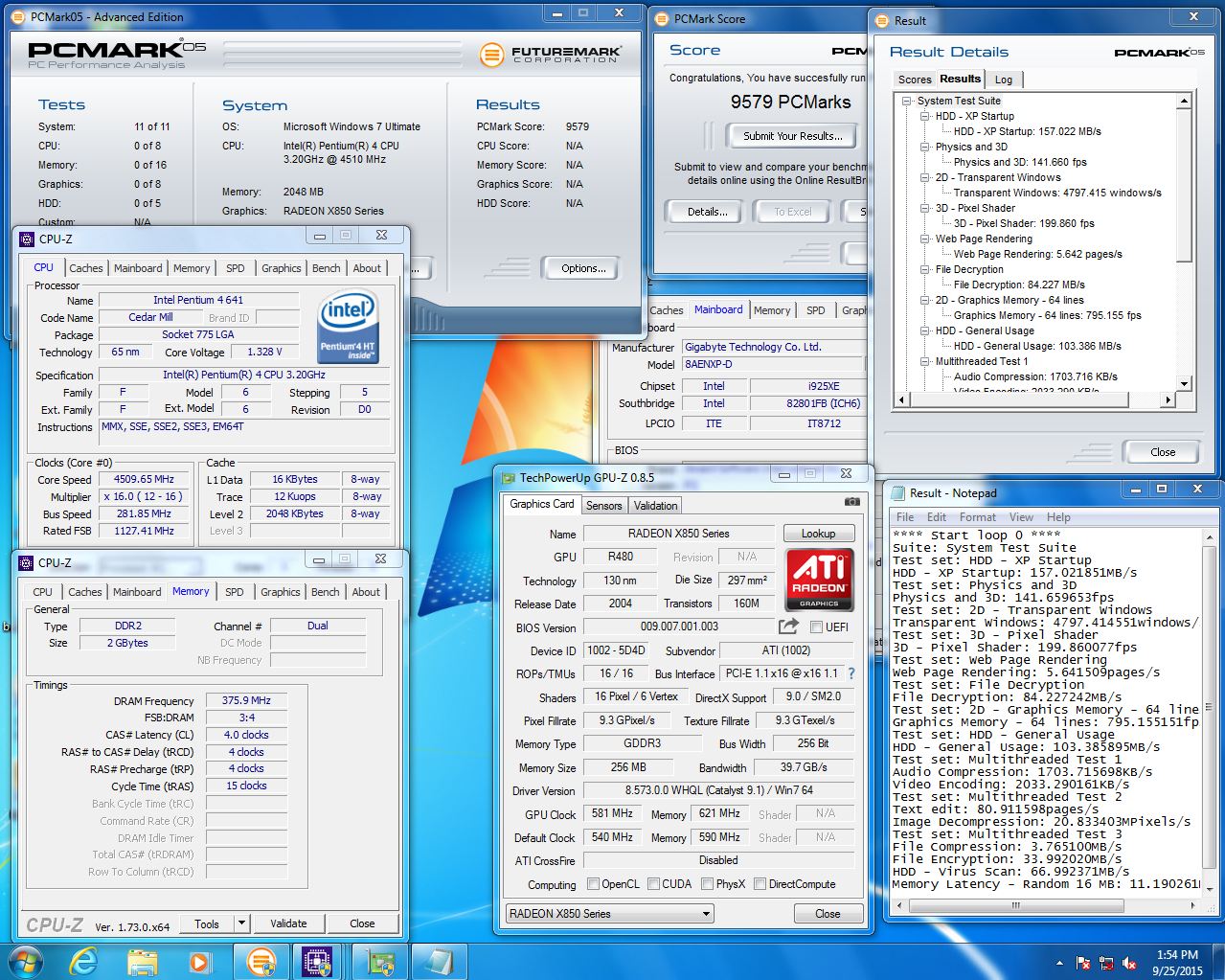1225x980 pixels.
Task: Open Notepad Format menu
Action: point(978,516)
